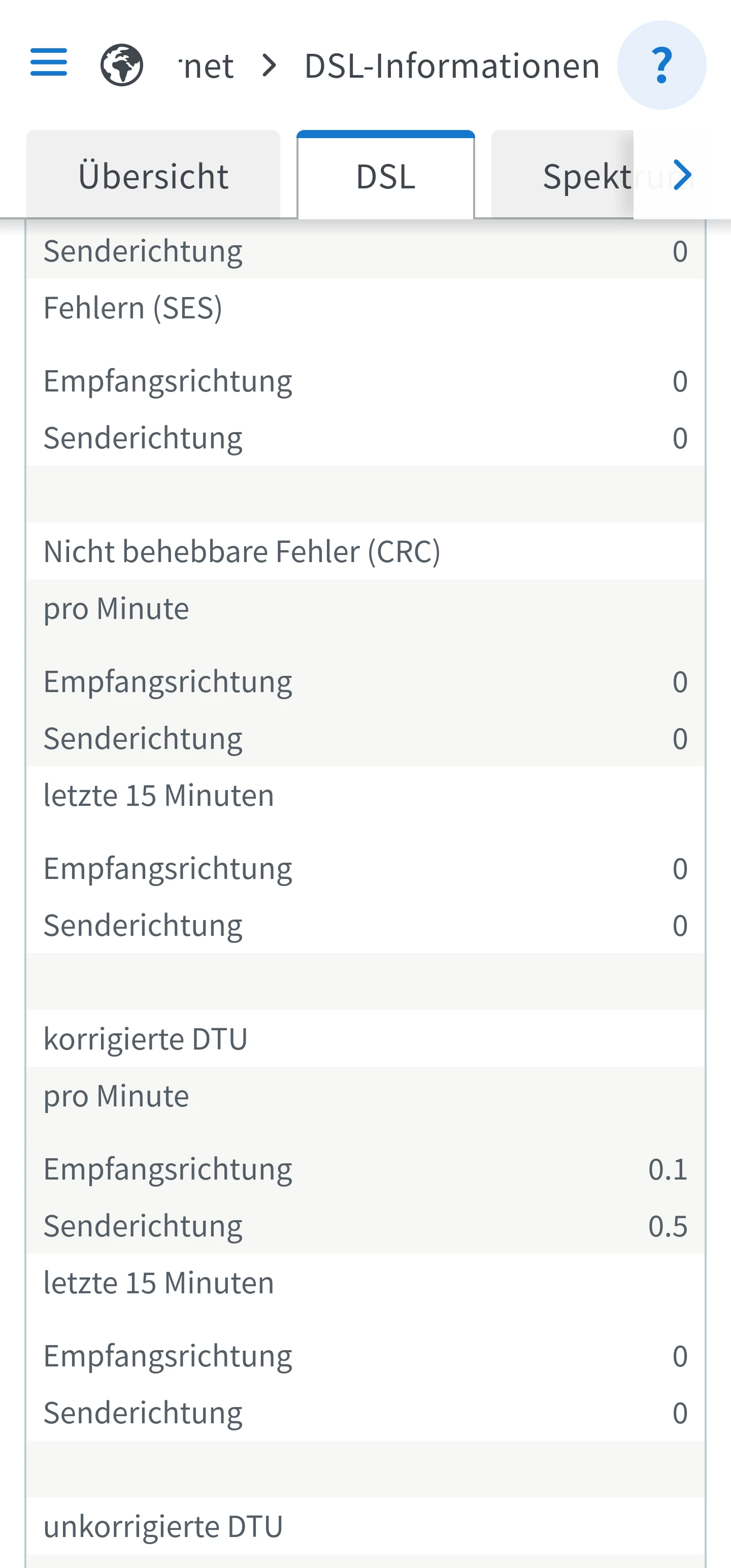Click 'pro Minute' under korrigierte DTU

116,1096
